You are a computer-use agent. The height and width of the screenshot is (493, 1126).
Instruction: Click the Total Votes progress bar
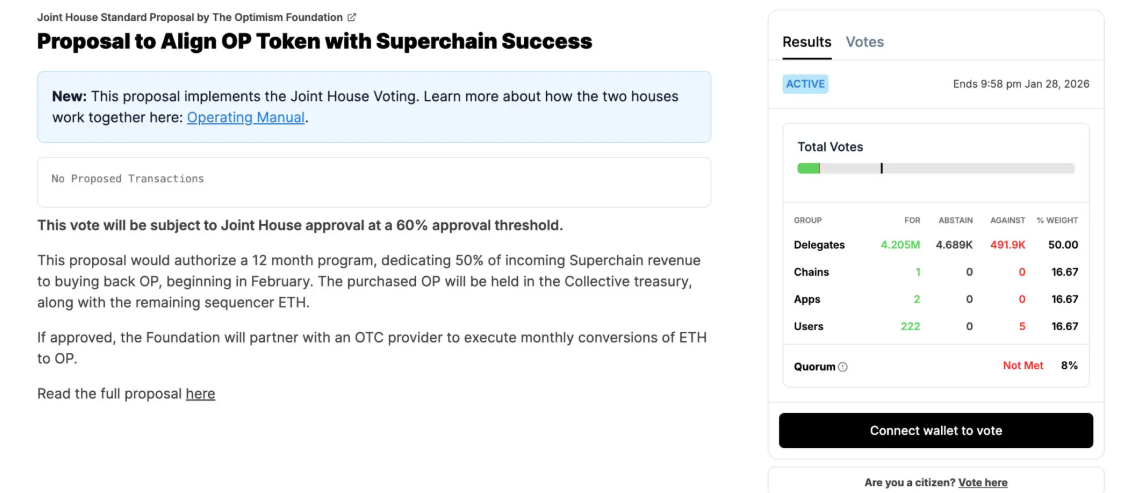[x=935, y=168]
